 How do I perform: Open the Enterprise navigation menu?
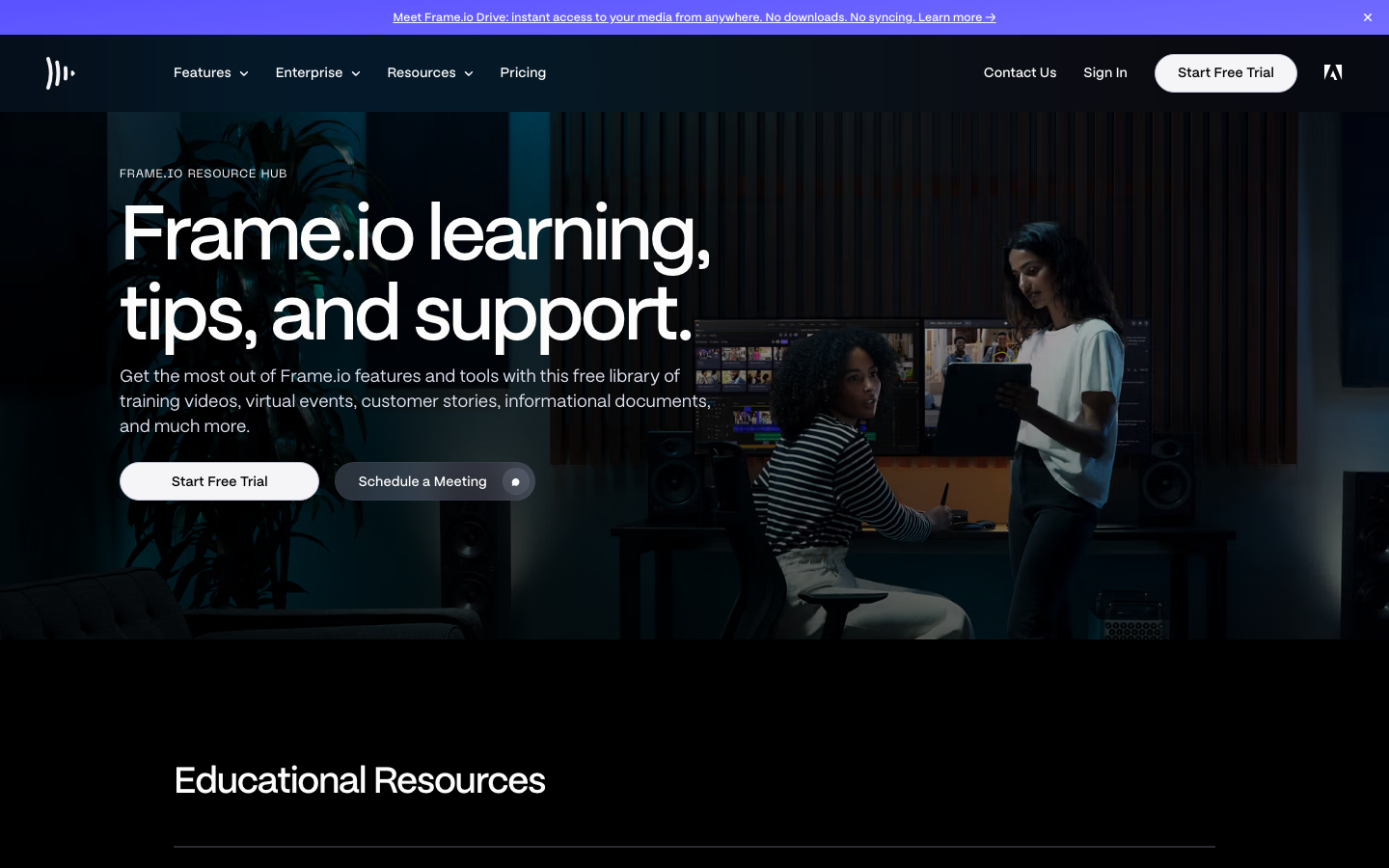(318, 73)
